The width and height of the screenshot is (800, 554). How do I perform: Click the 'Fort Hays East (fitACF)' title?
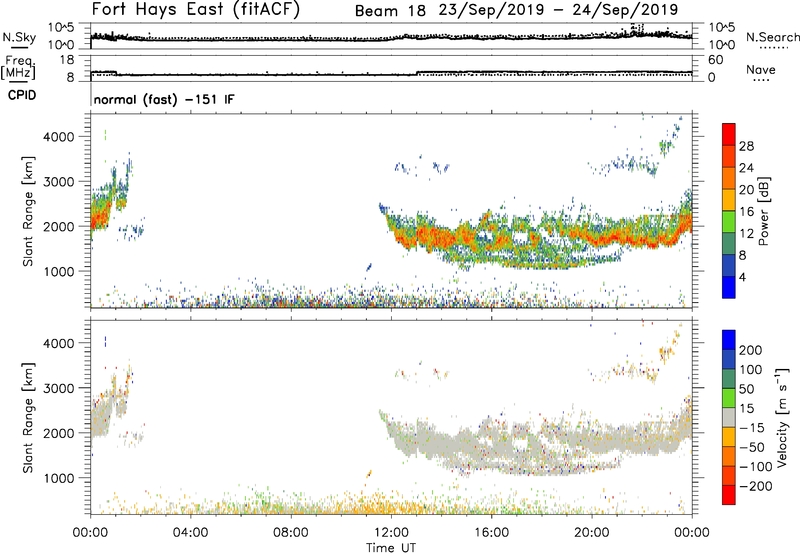pos(196,10)
